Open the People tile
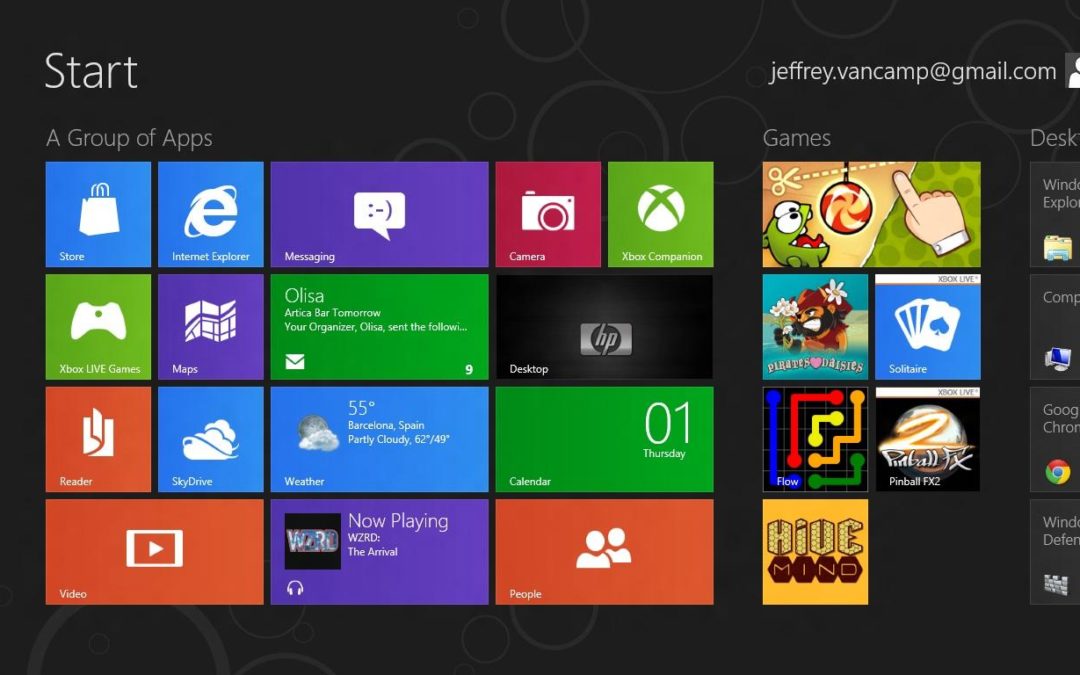This screenshot has width=1080, height=675. (x=605, y=552)
